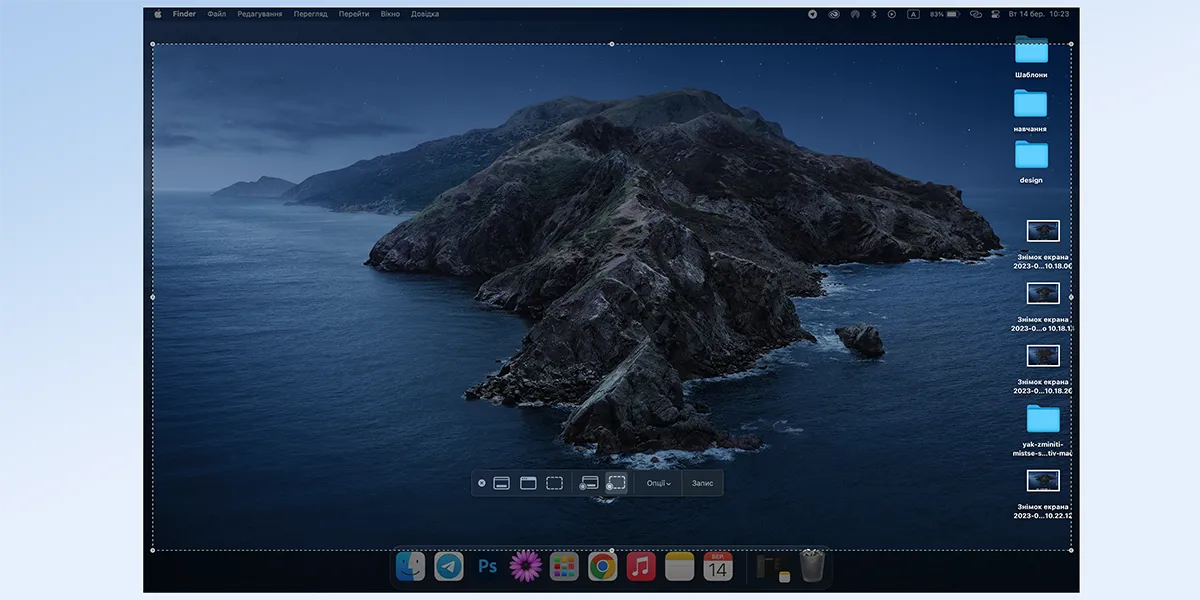Select Record Selected Portion icon
Viewport: 1200px width, 600px height.
click(616, 483)
